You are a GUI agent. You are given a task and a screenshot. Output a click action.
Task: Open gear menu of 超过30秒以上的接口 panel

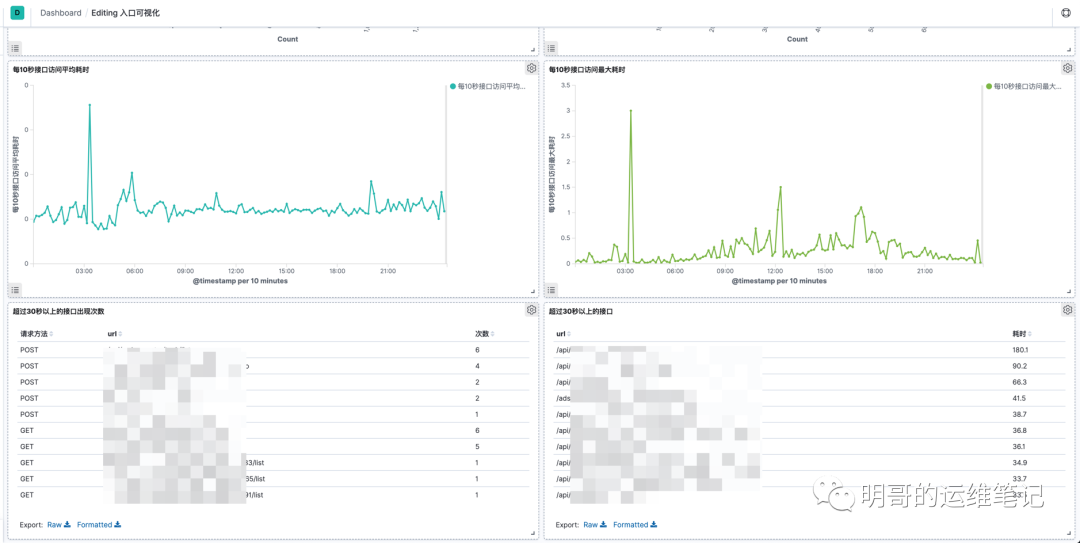click(1067, 310)
